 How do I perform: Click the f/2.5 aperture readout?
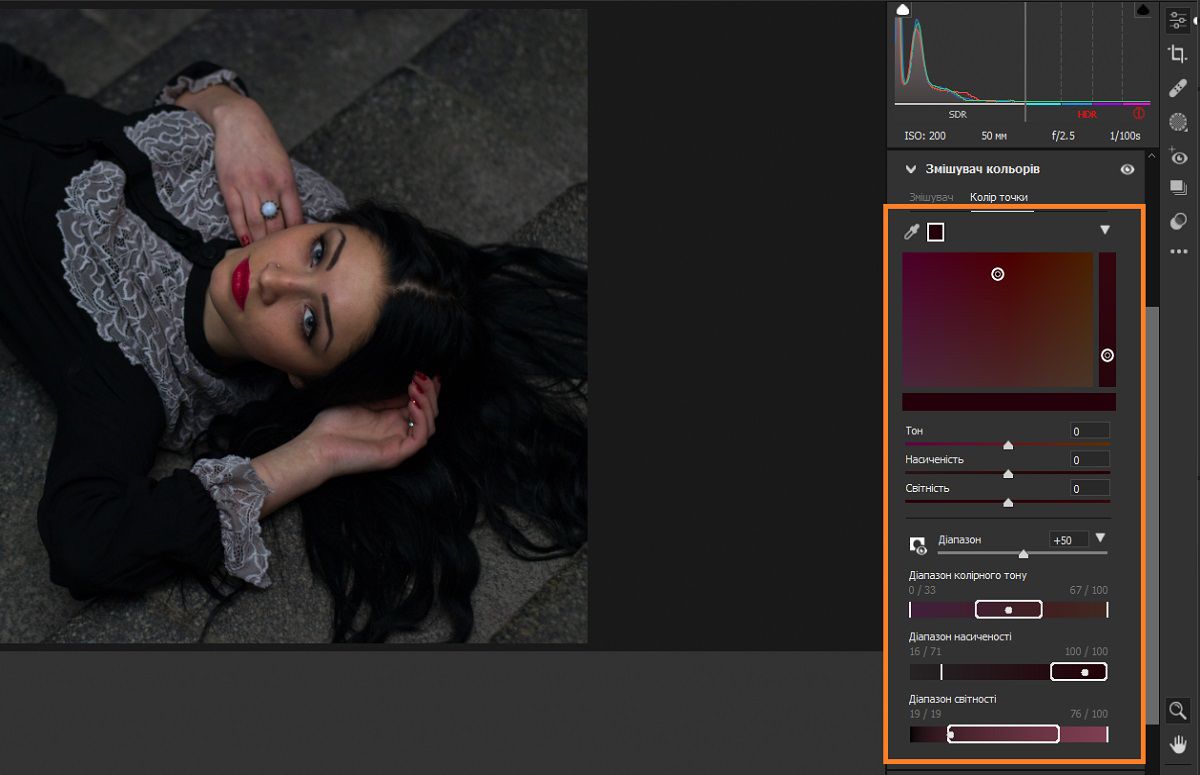tap(1064, 135)
